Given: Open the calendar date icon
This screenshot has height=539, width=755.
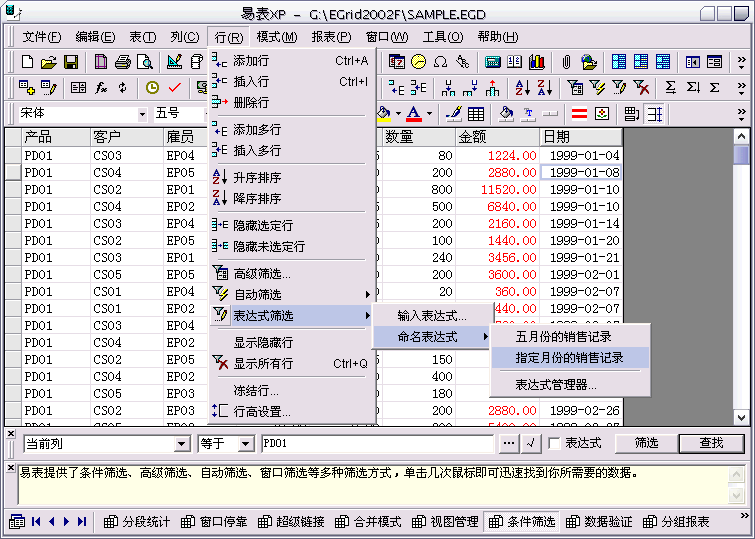Looking at the screenshot, I should click(397, 62).
